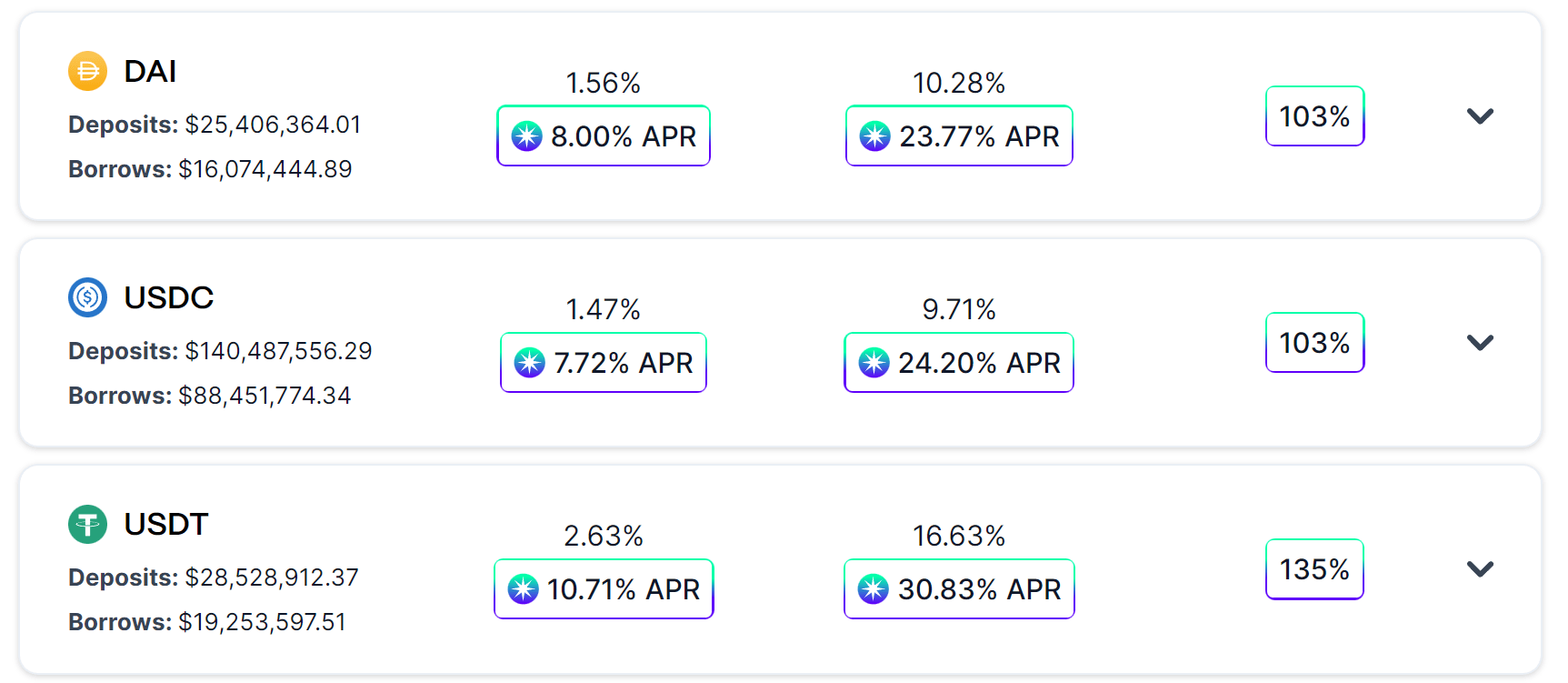Click reward token icon beside 8.00% APR
The height and width of the screenshot is (683, 1568).
(x=526, y=136)
